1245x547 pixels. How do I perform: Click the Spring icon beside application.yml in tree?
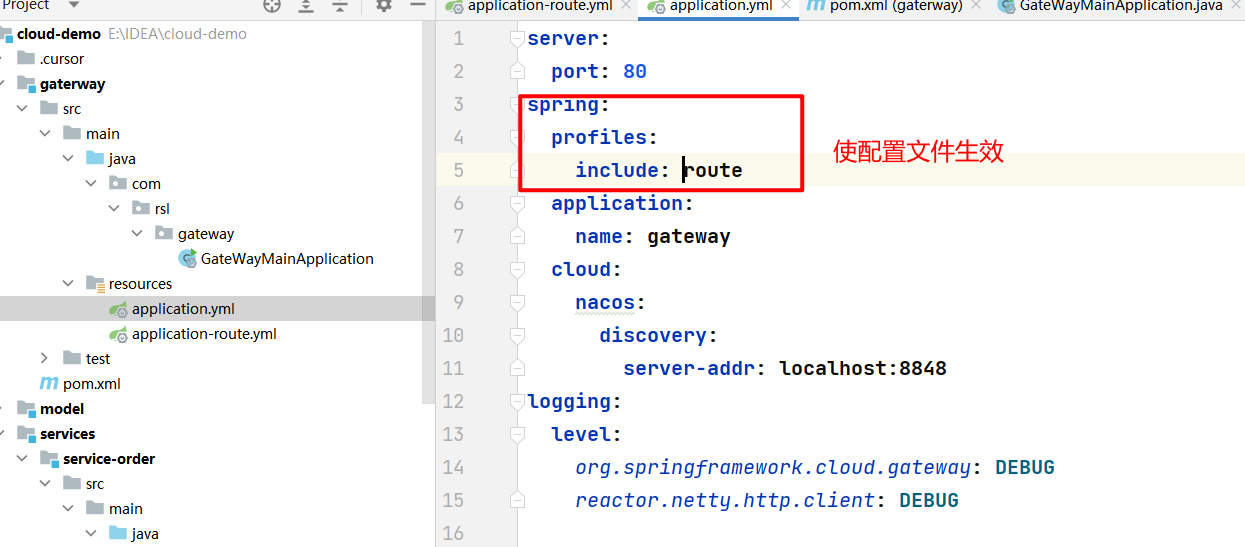pos(118,309)
